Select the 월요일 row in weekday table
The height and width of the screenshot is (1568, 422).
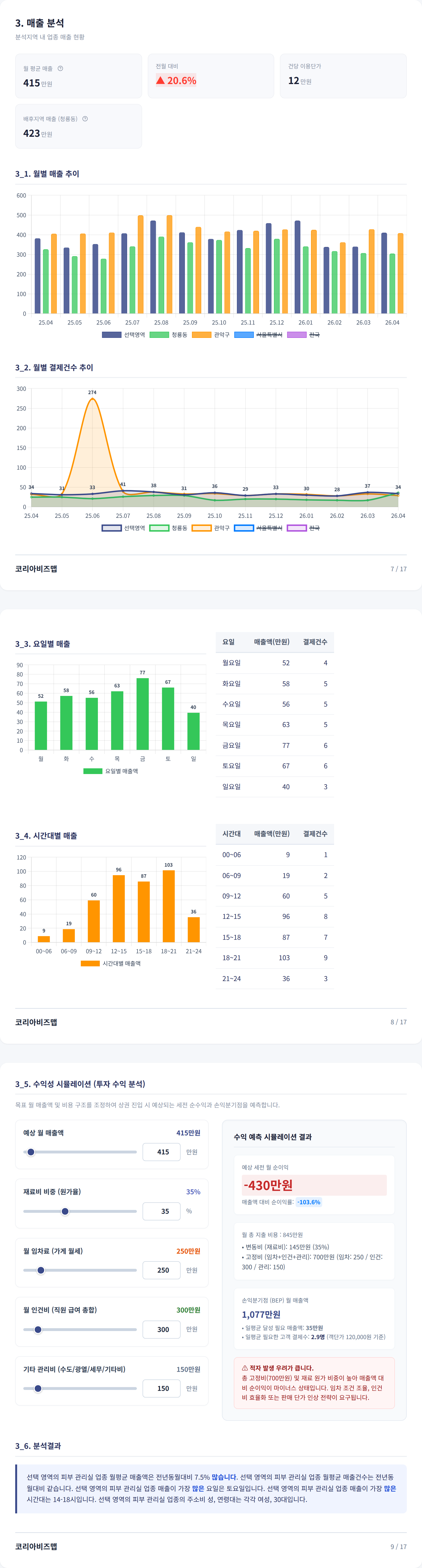click(x=275, y=663)
